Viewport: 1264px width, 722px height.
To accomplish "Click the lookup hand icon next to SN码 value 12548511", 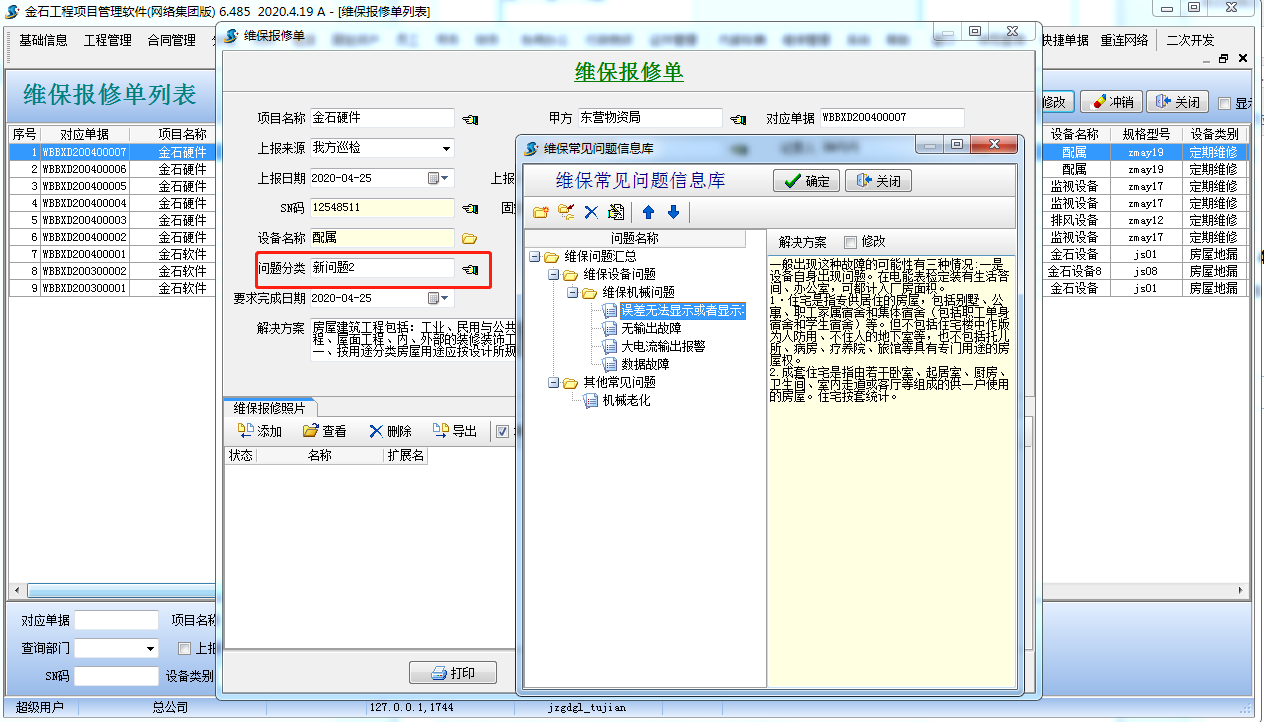I will pyautogui.click(x=469, y=209).
